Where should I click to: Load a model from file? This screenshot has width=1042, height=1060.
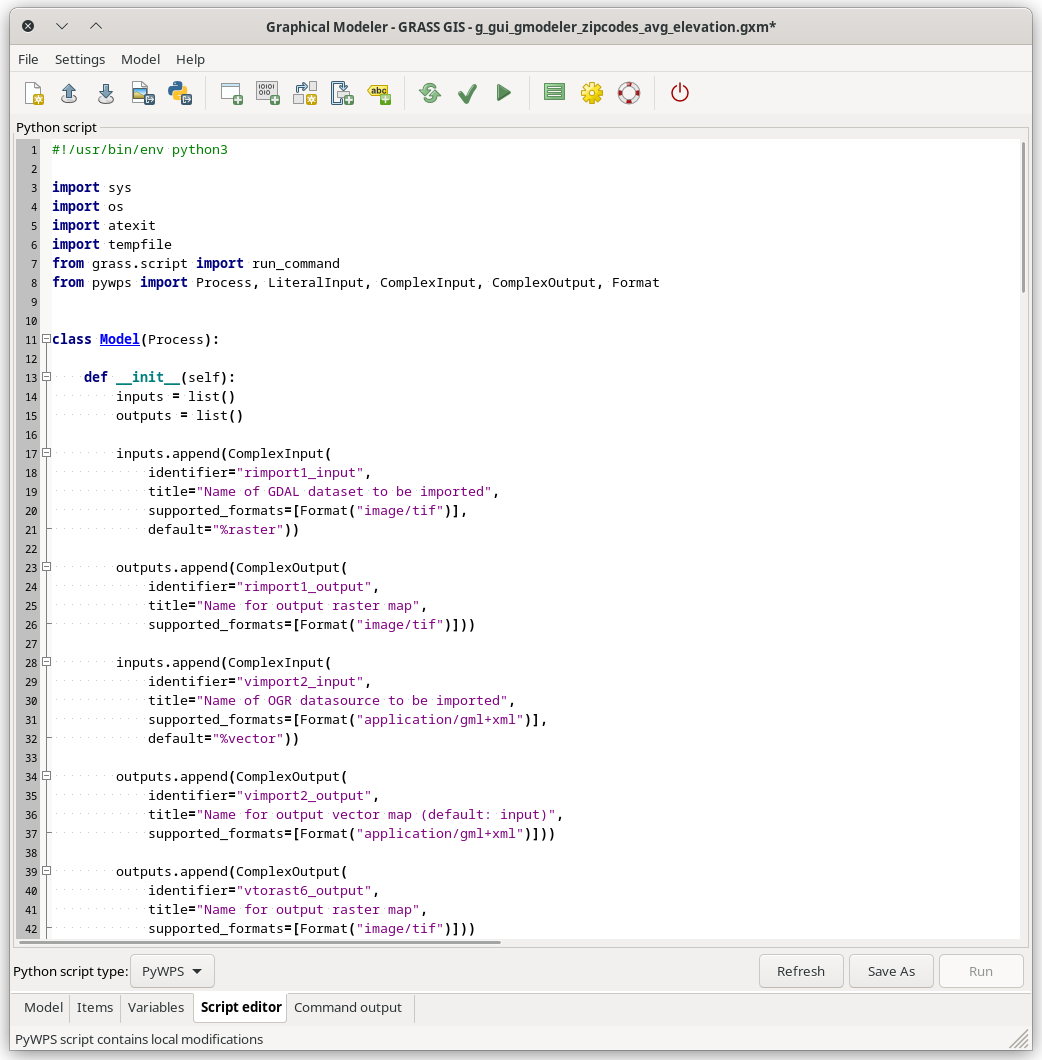tap(69, 93)
